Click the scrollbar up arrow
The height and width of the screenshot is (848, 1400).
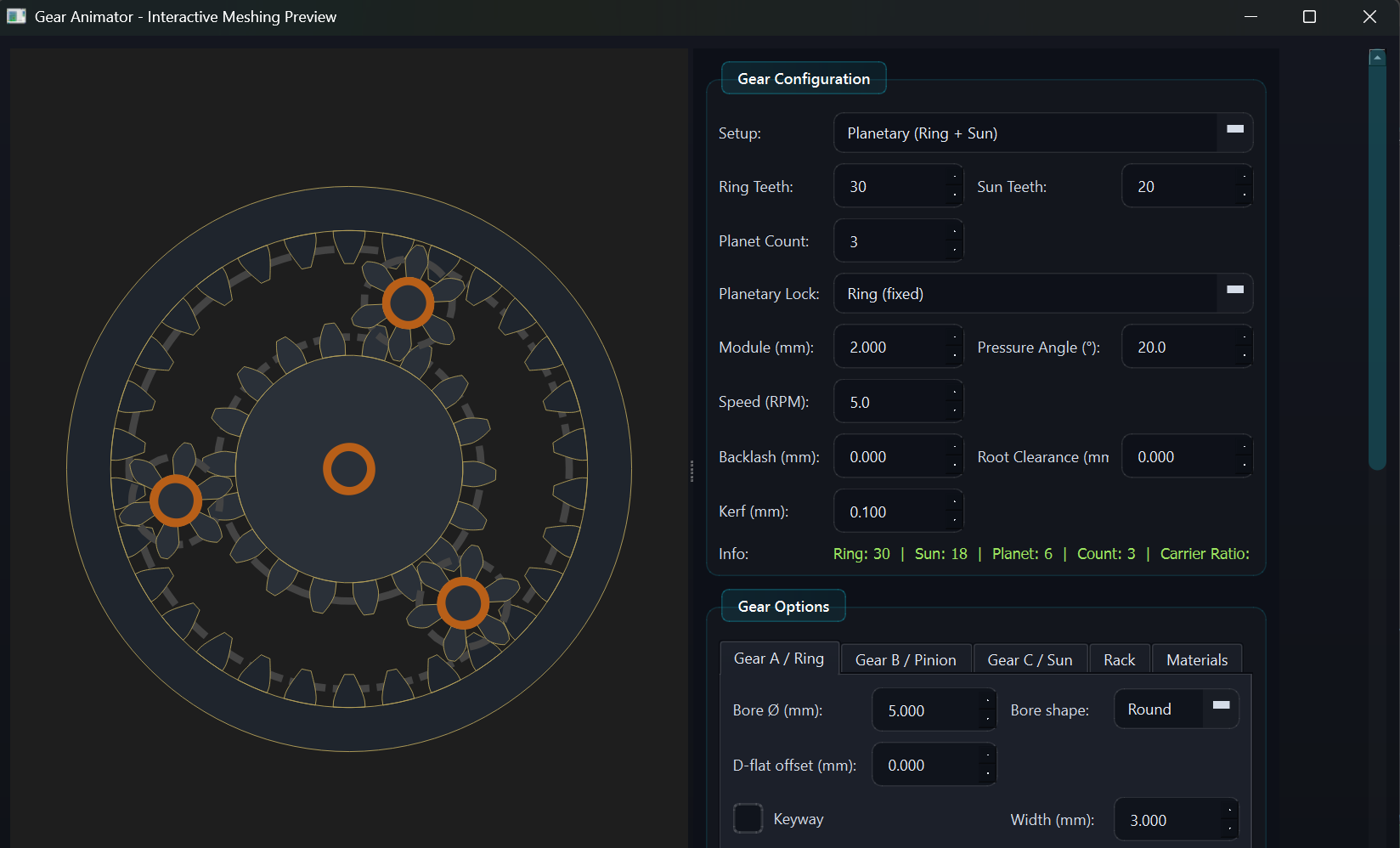(x=1376, y=56)
